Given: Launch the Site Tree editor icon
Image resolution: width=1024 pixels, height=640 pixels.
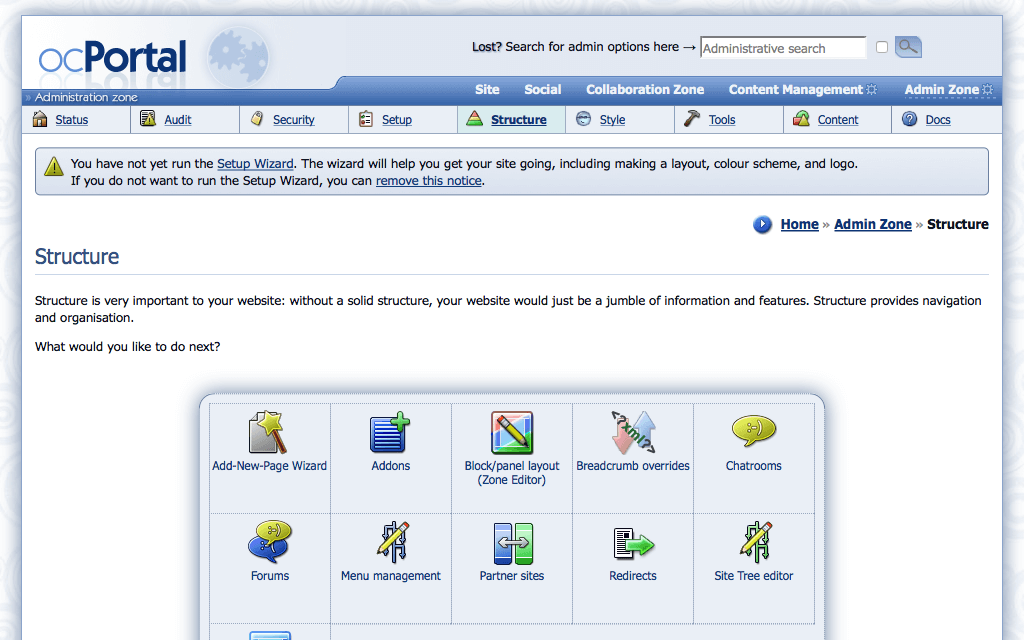Looking at the screenshot, I should (x=754, y=543).
